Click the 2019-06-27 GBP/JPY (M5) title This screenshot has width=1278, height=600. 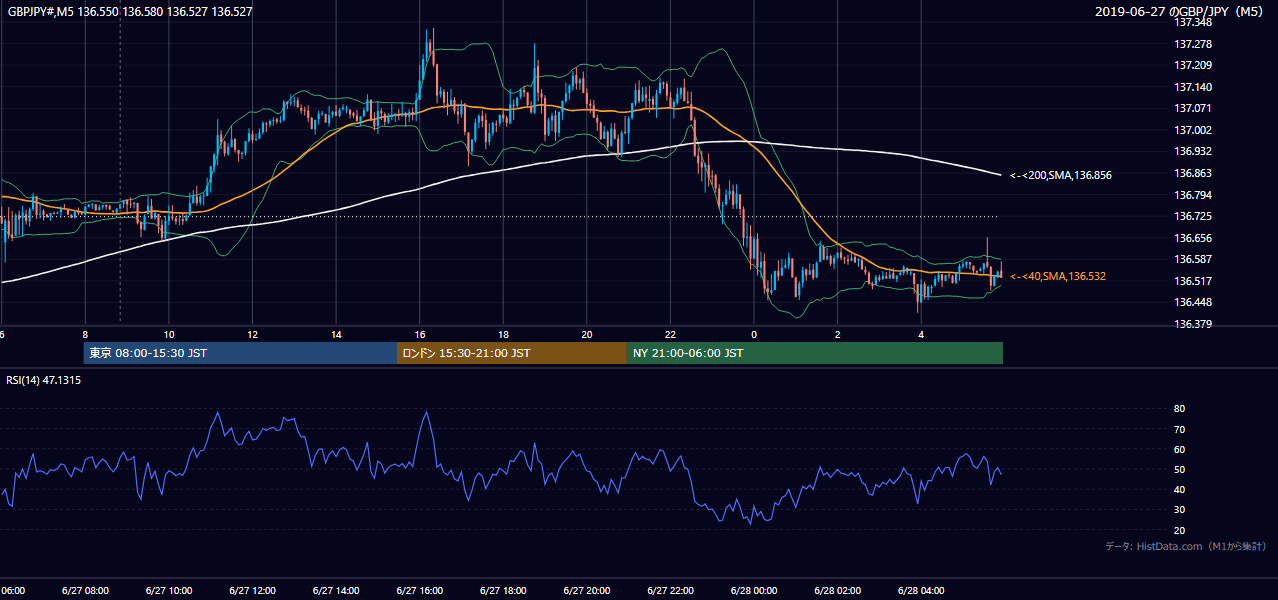[x=1179, y=12]
